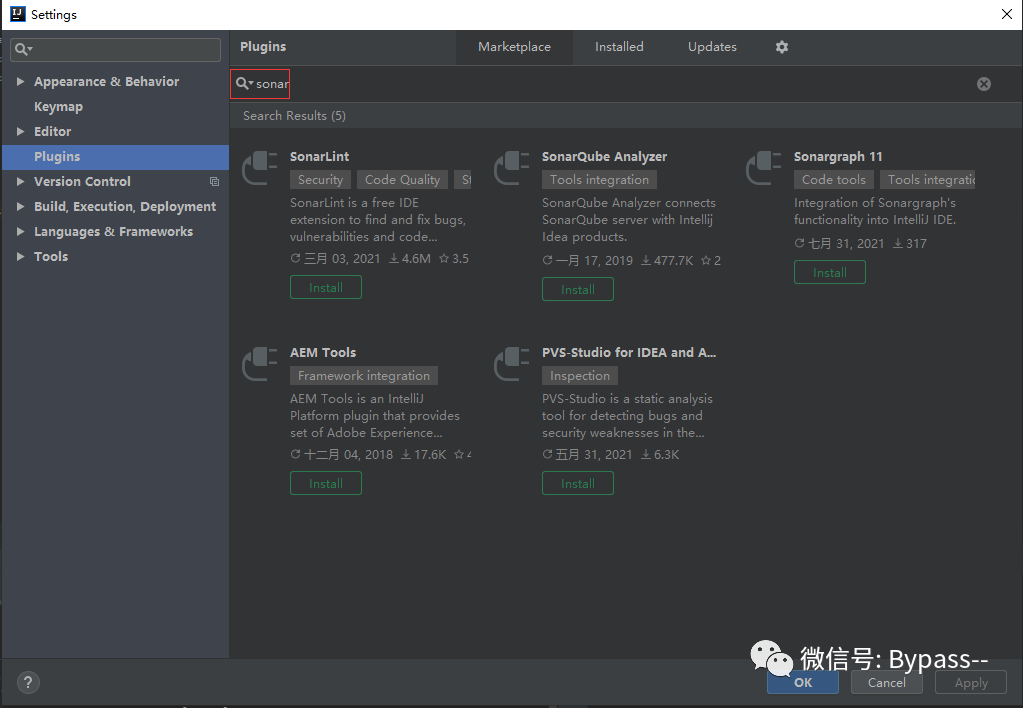
Task: Select Keymap in settings tree
Action: 58,106
